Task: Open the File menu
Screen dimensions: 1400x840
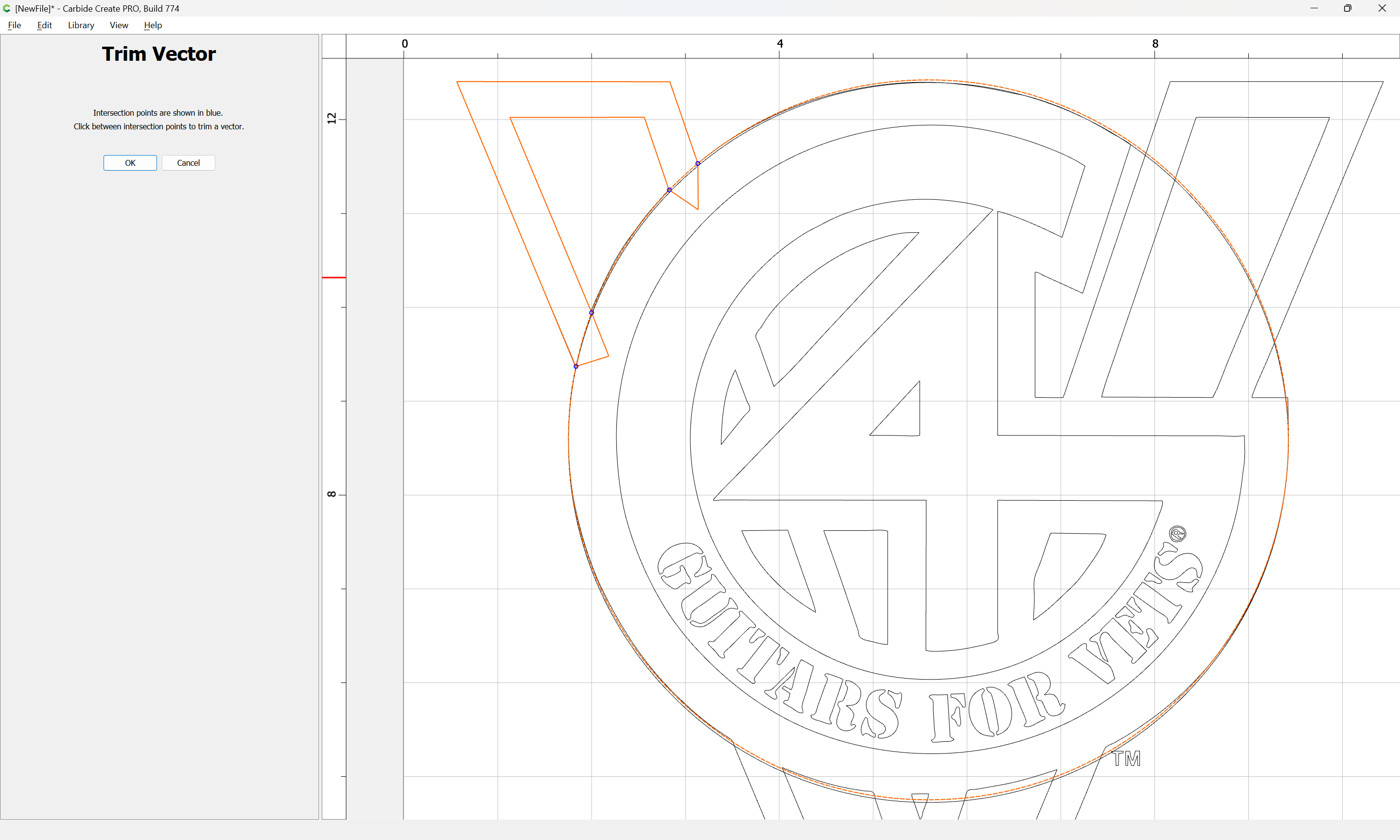Action: click(x=14, y=25)
